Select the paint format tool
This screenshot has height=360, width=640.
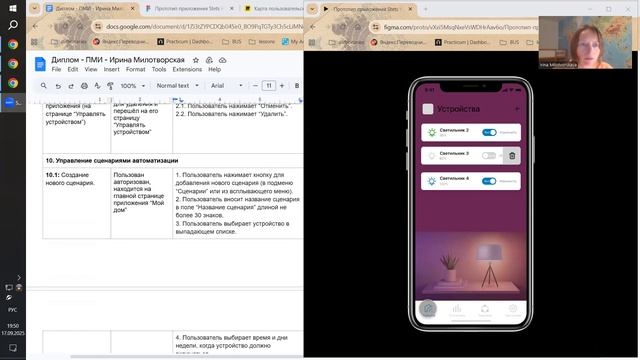point(110,86)
